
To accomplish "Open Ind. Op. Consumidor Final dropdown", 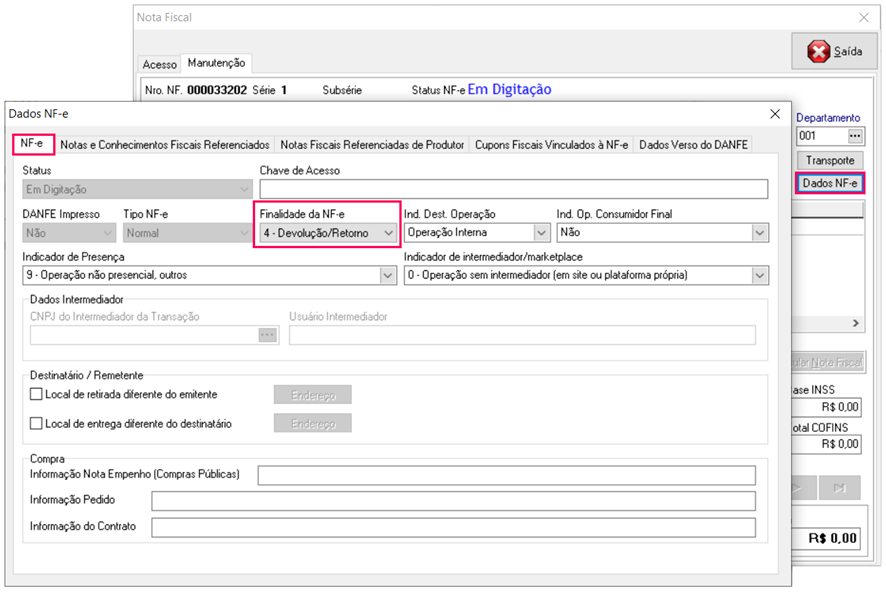I will pyautogui.click(x=758, y=232).
